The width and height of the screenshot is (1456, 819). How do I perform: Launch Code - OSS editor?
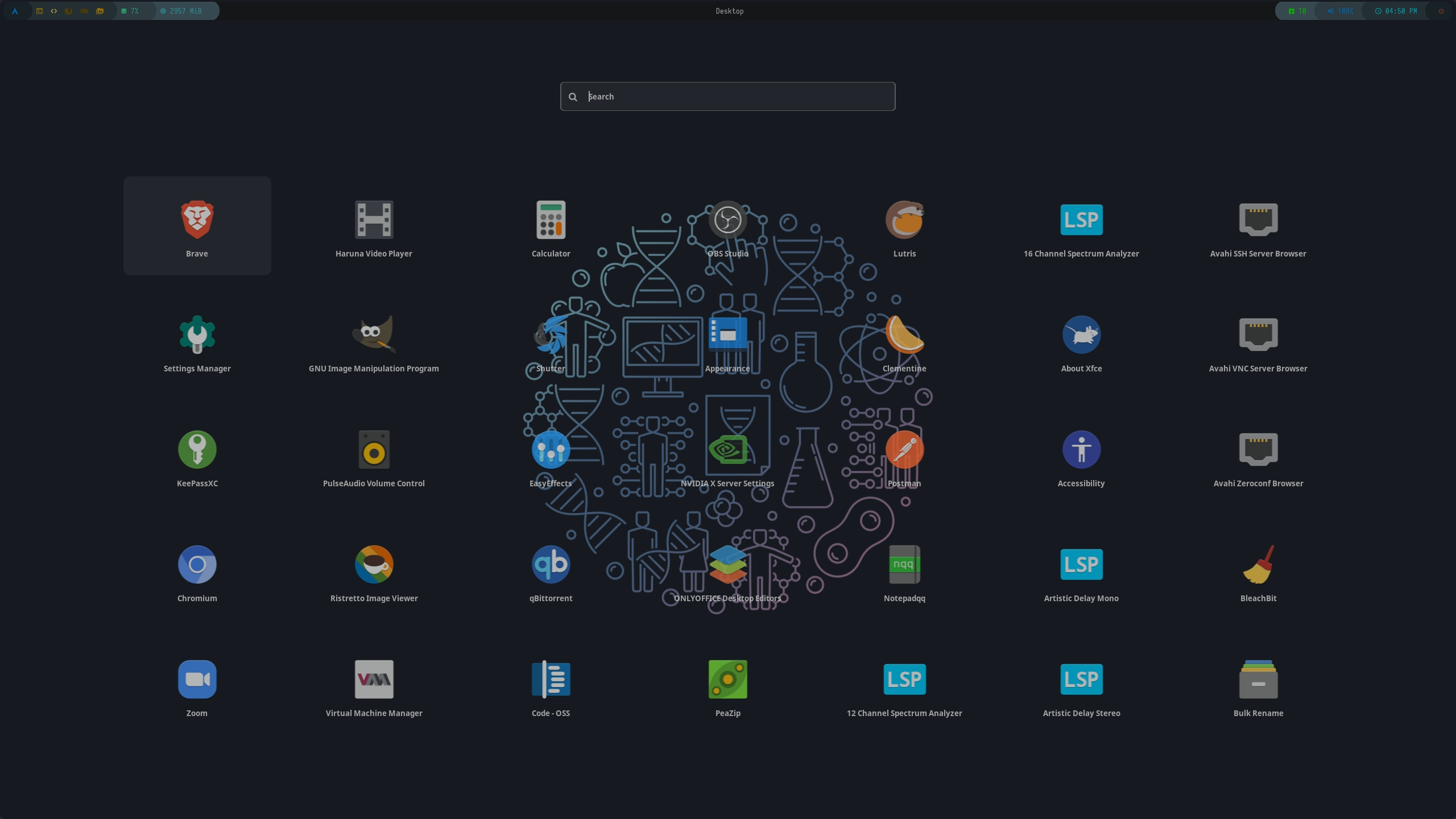tap(551, 680)
